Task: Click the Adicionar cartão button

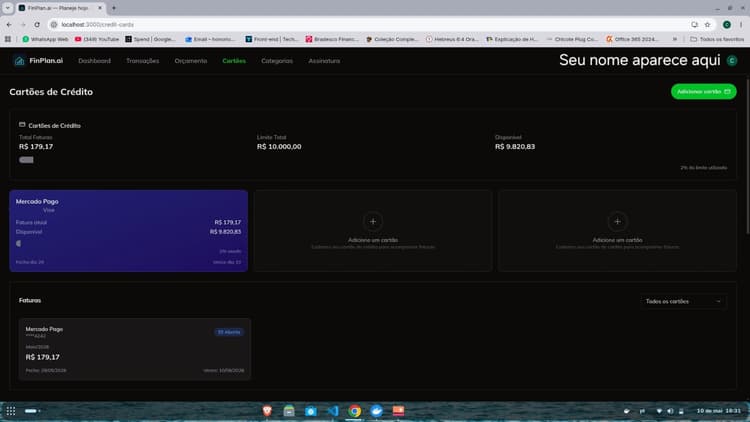Action: point(704,91)
